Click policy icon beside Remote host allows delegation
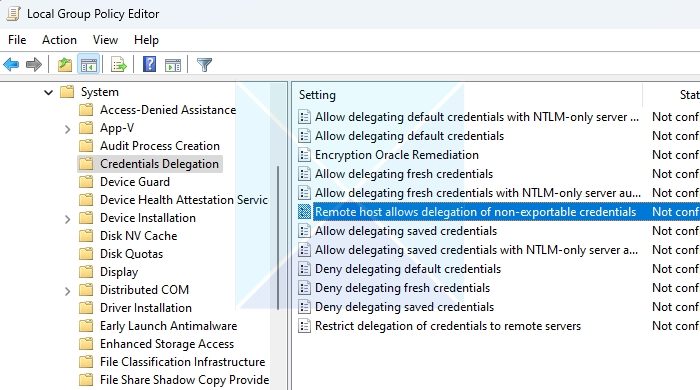 (x=304, y=212)
